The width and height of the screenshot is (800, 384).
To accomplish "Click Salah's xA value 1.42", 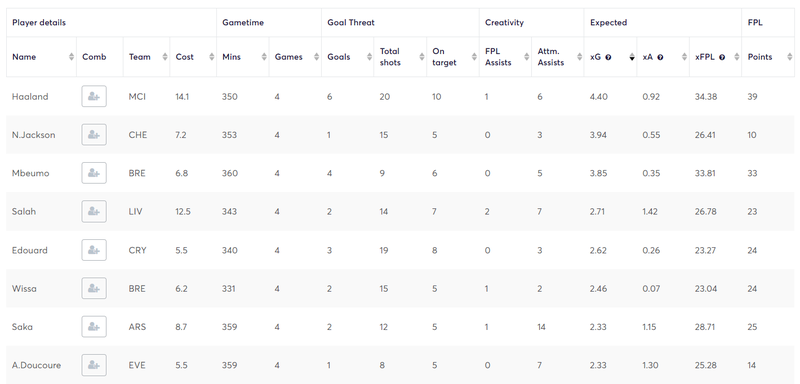I will point(651,211).
